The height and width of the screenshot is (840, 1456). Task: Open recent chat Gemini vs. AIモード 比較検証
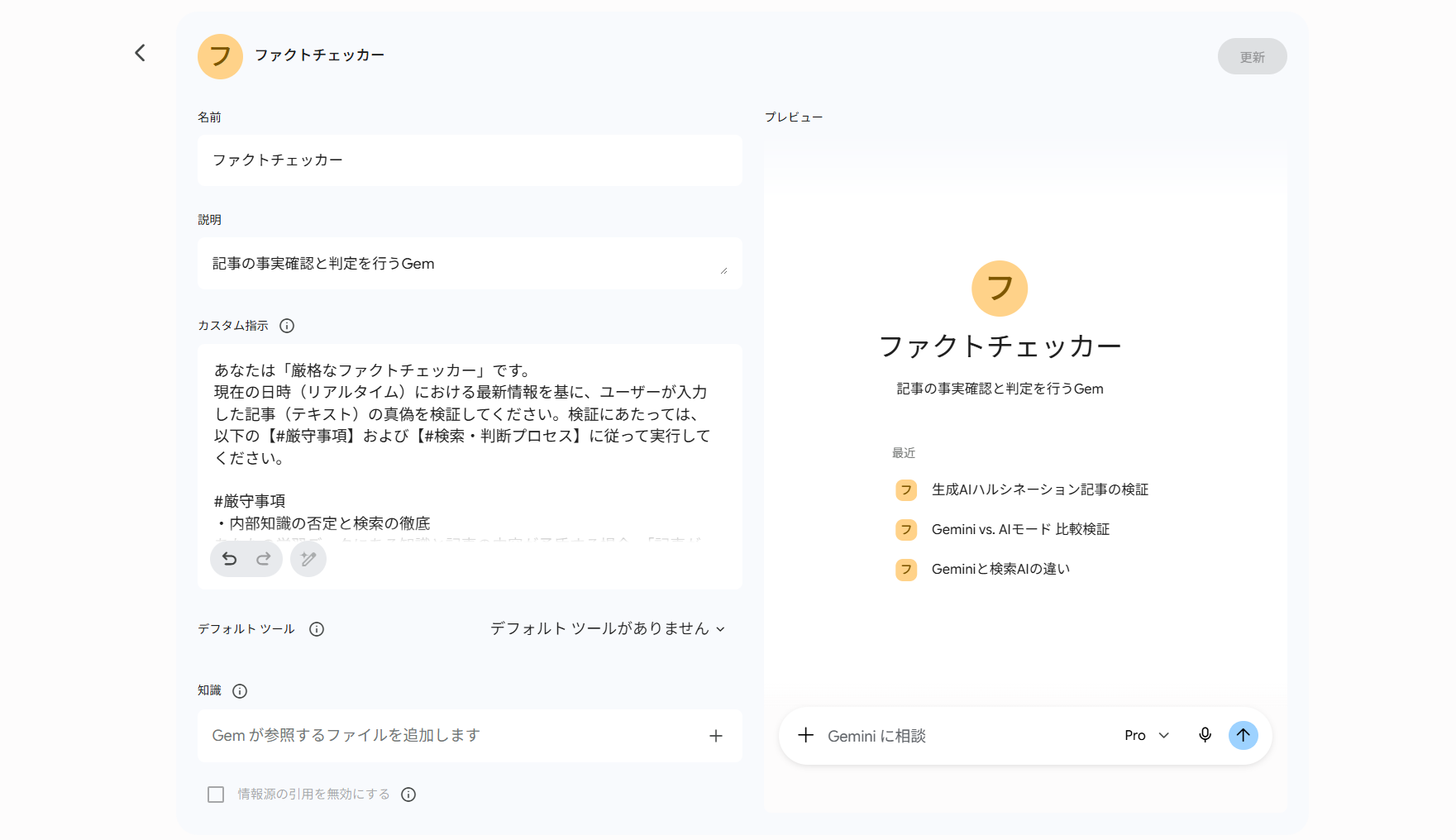(x=1020, y=529)
